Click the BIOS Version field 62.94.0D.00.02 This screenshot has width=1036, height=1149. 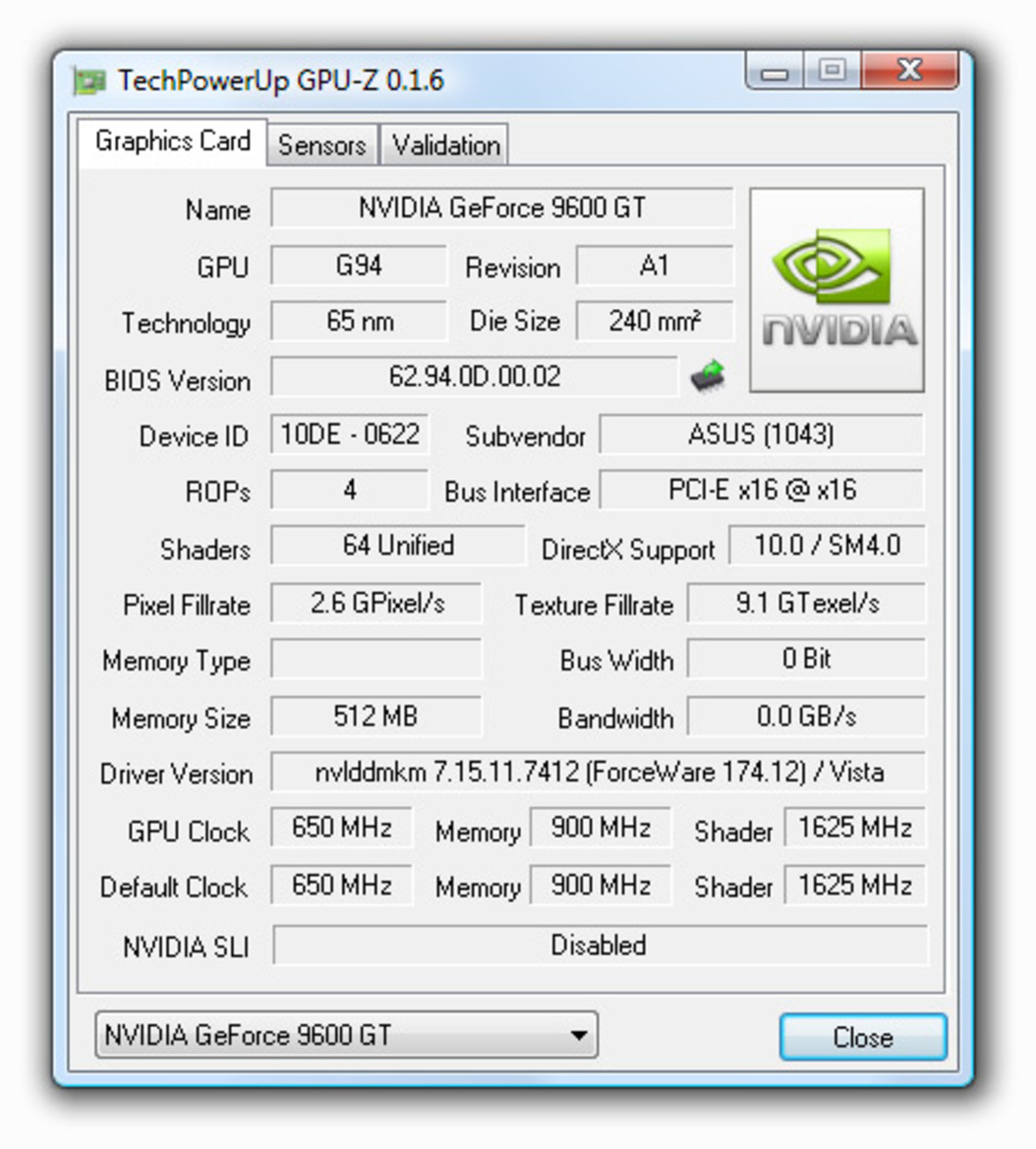pos(474,376)
